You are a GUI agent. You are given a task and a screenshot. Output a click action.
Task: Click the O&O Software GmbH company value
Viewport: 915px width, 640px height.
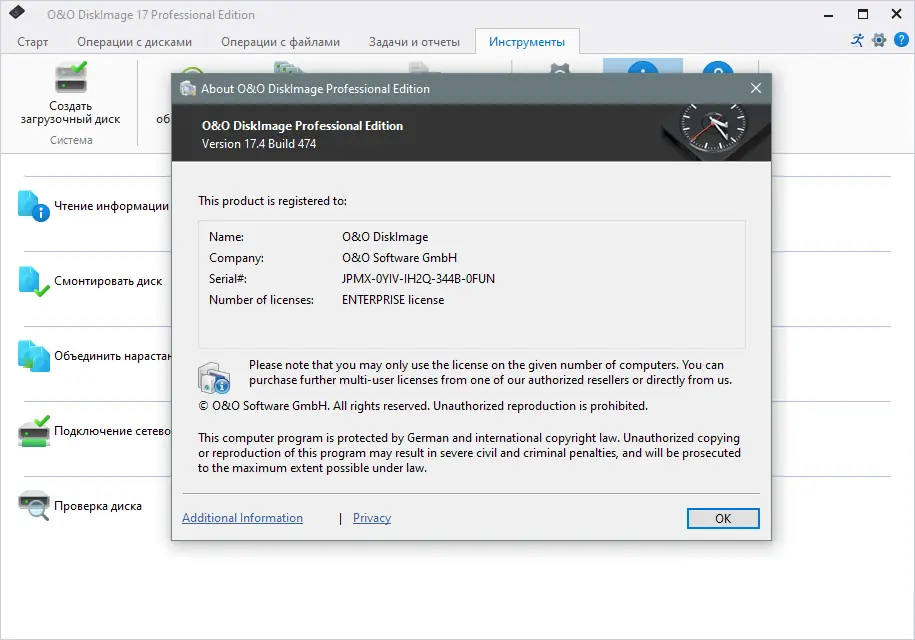399,258
